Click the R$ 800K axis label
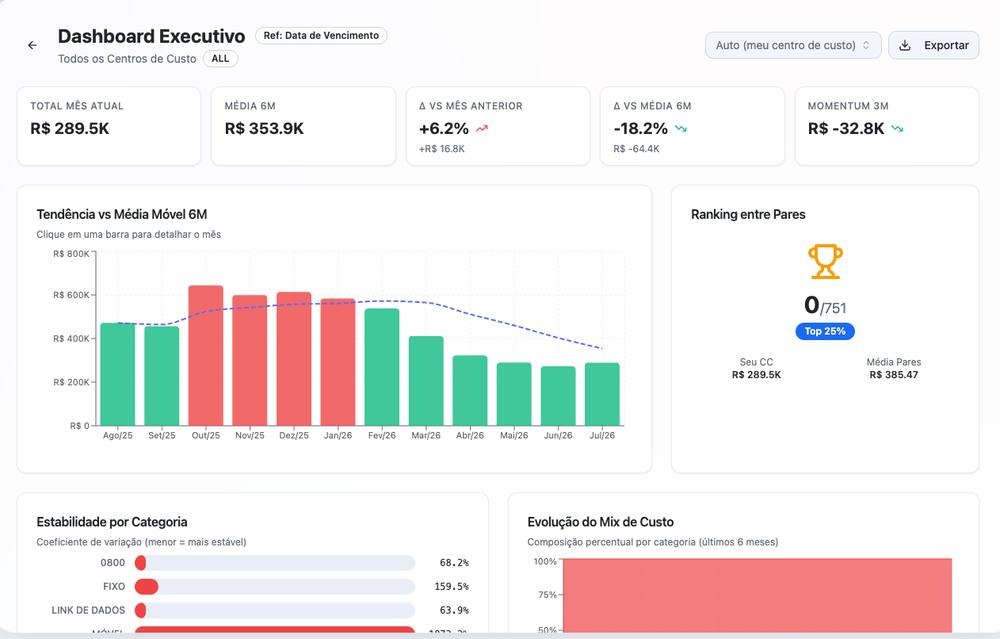Screen dimensions: 1000x639 [71, 254]
